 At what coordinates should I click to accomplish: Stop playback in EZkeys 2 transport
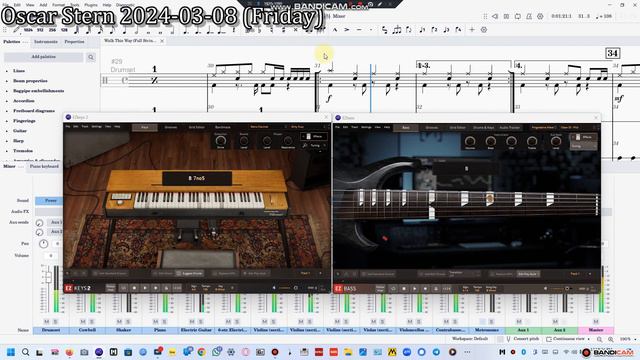[x=134, y=288]
